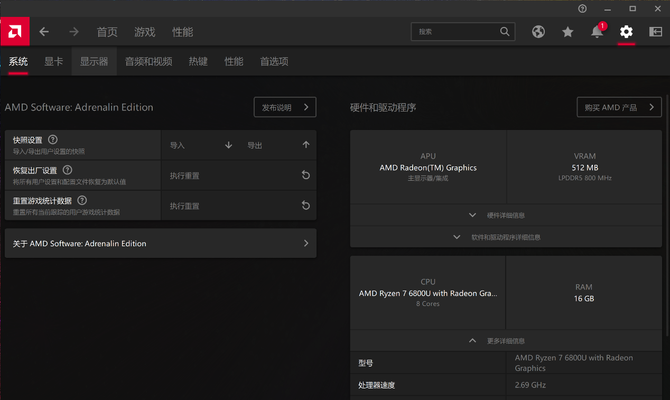
Task: Click the help icon beside 快照设置
Action: (x=53, y=140)
